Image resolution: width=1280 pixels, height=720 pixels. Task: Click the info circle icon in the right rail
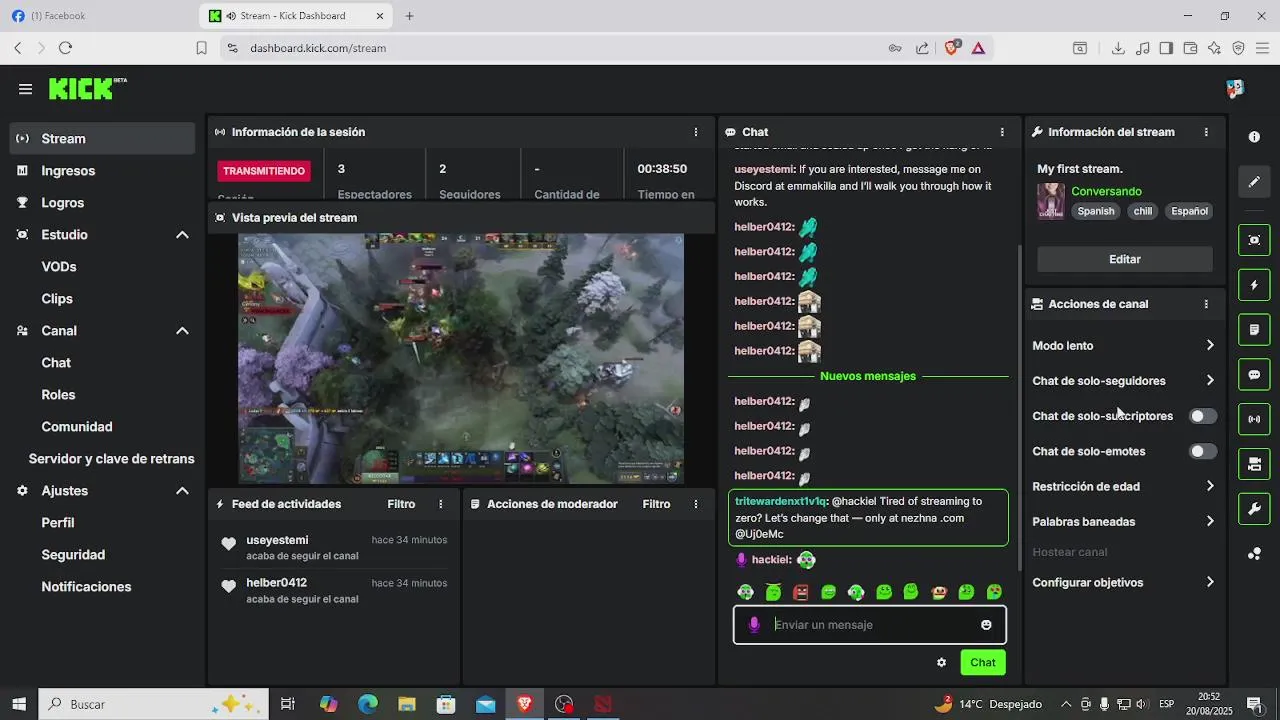click(x=1254, y=137)
